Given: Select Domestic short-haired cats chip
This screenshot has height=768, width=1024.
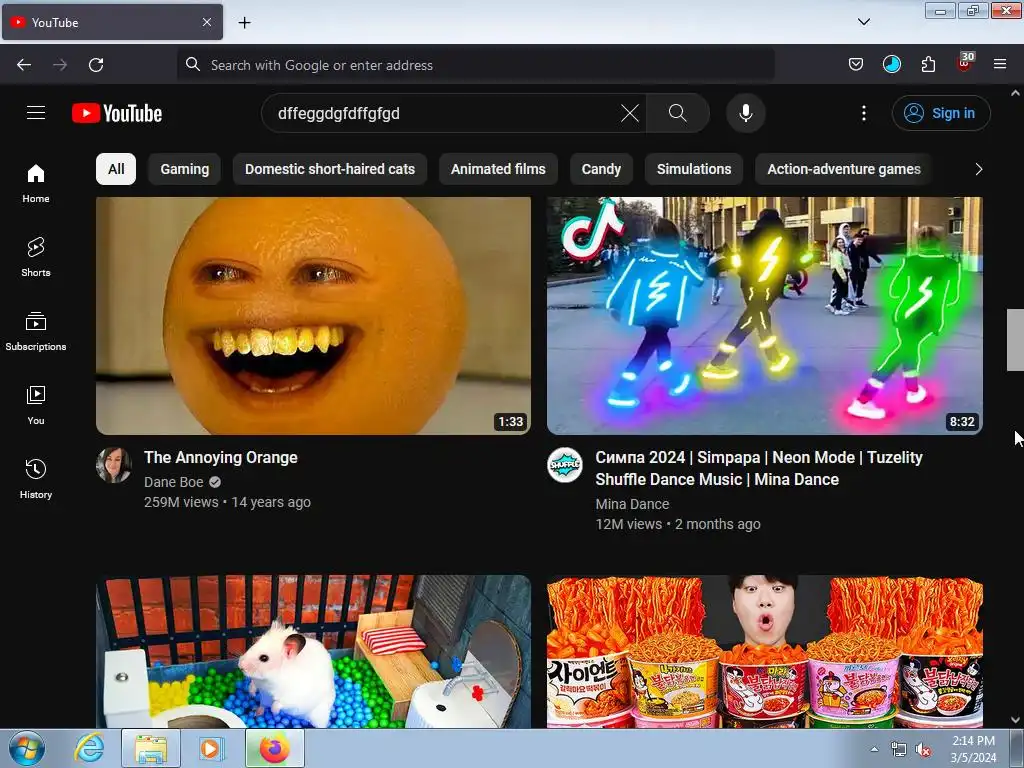Looking at the screenshot, I should click(x=330, y=169).
